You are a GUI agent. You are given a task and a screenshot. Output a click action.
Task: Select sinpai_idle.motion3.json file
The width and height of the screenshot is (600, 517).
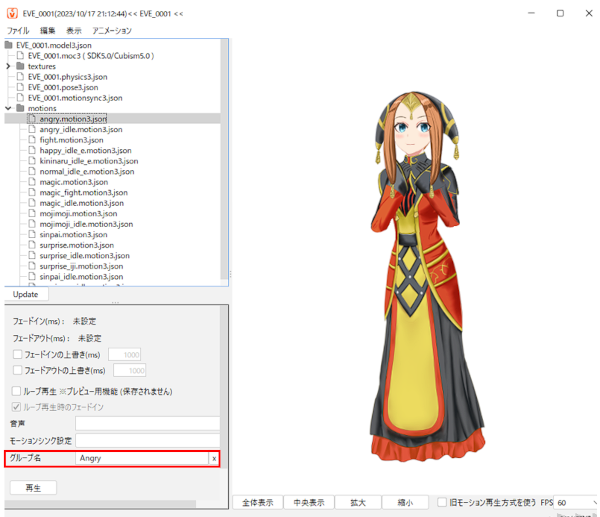pos(81,277)
